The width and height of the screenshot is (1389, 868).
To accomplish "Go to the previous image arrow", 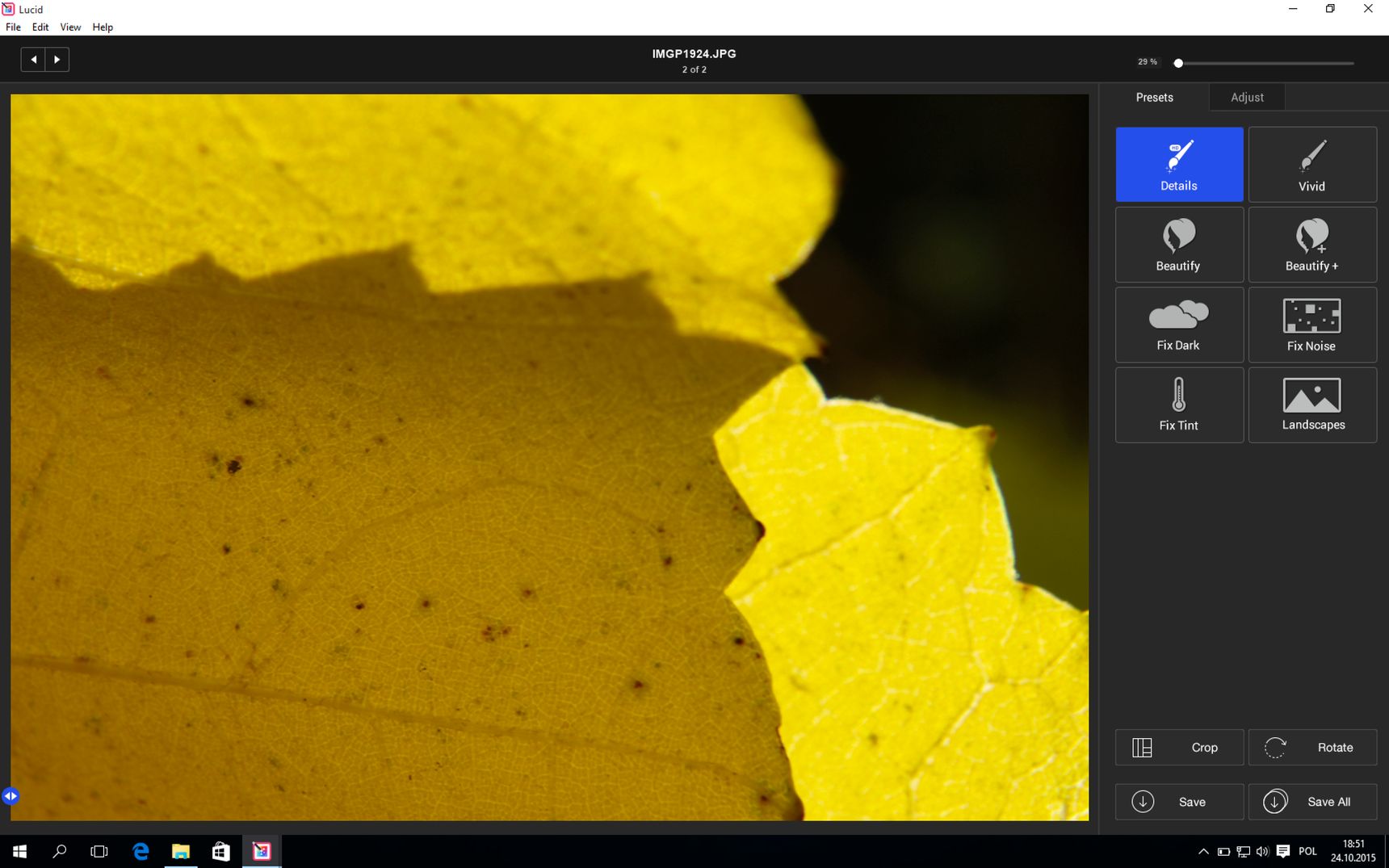I will [33, 59].
